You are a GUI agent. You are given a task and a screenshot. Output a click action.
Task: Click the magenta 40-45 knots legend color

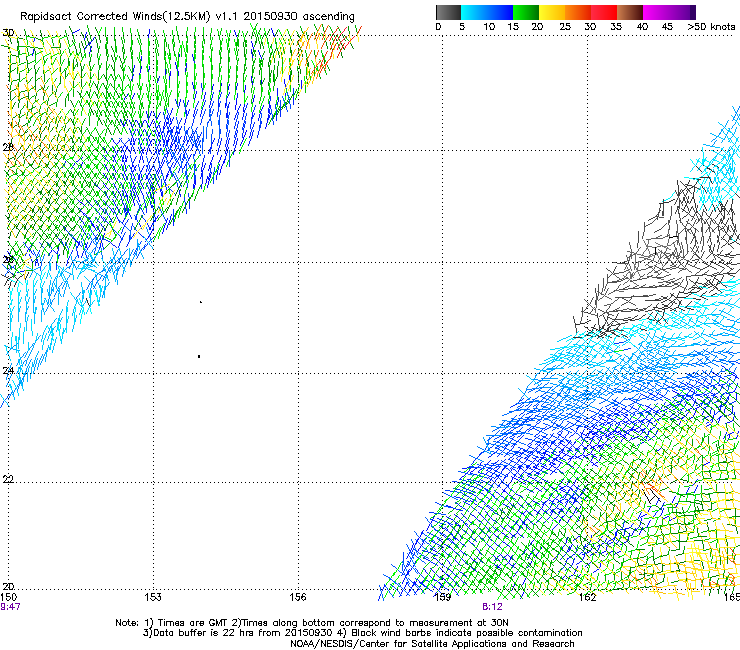pyautogui.click(x=656, y=12)
